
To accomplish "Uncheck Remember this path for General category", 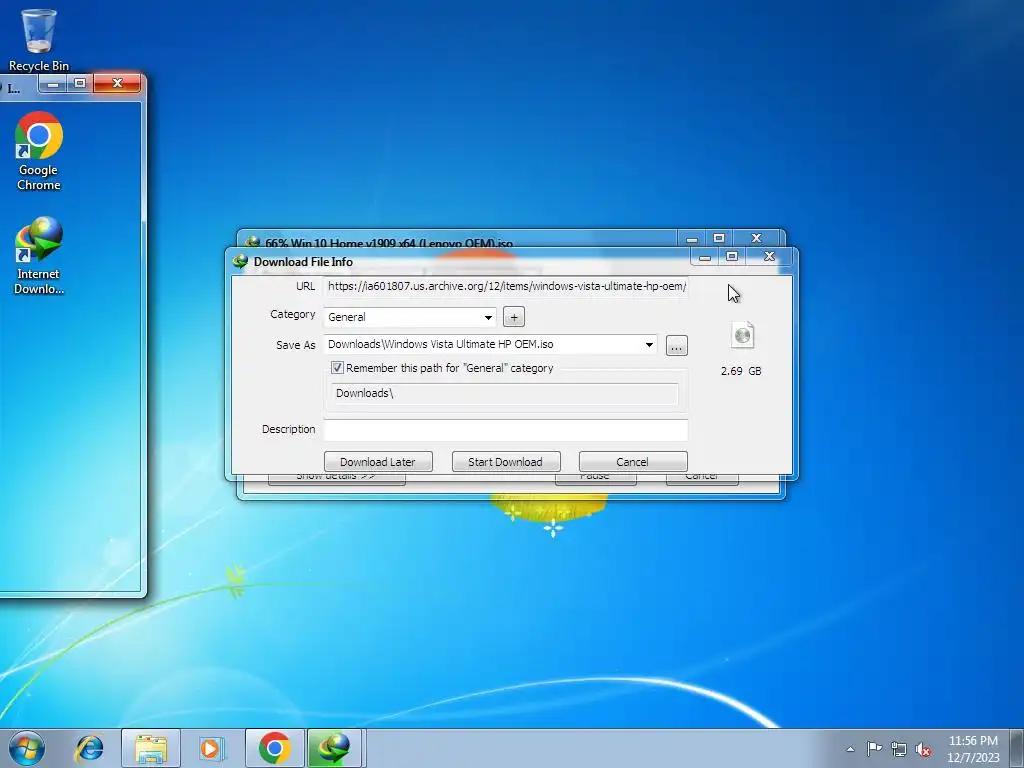I will (337, 368).
